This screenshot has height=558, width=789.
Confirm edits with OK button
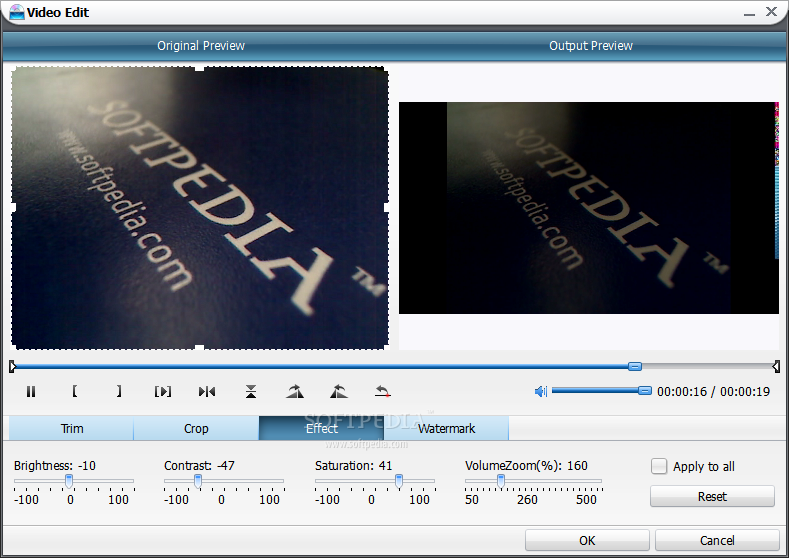[587, 540]
